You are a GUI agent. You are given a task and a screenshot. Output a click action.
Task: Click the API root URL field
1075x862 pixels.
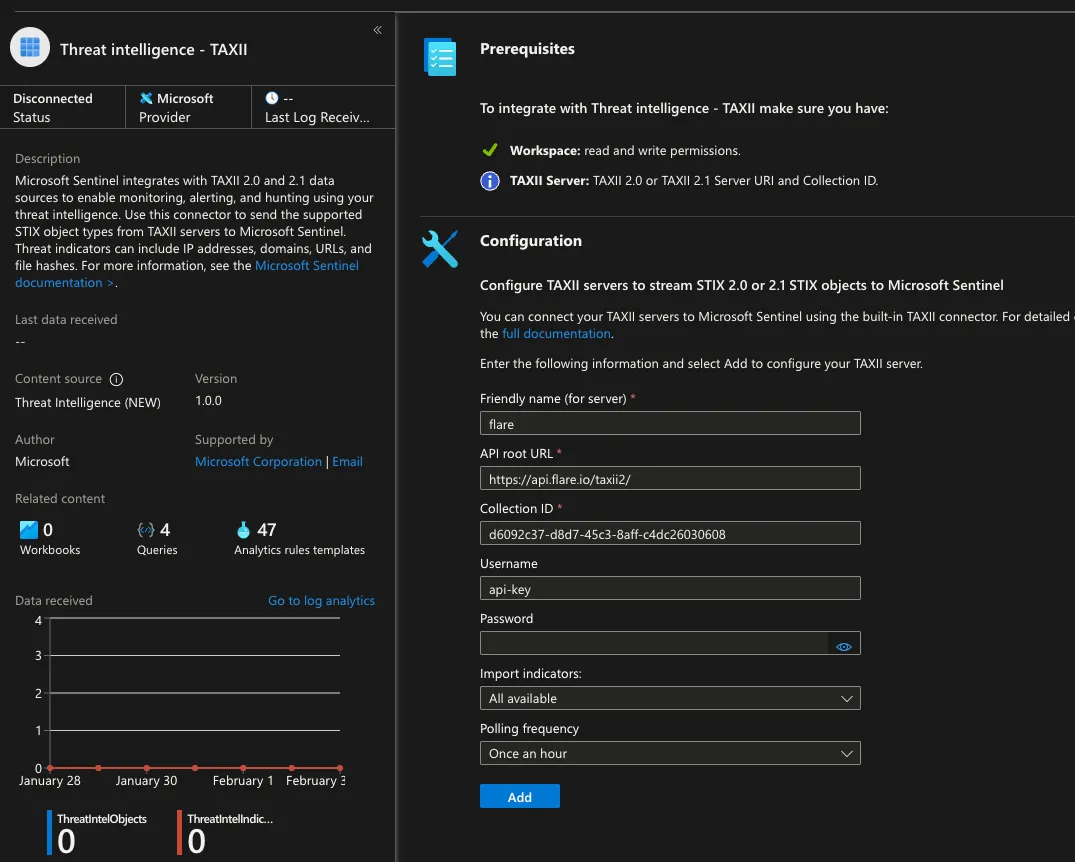coord(670,478)
